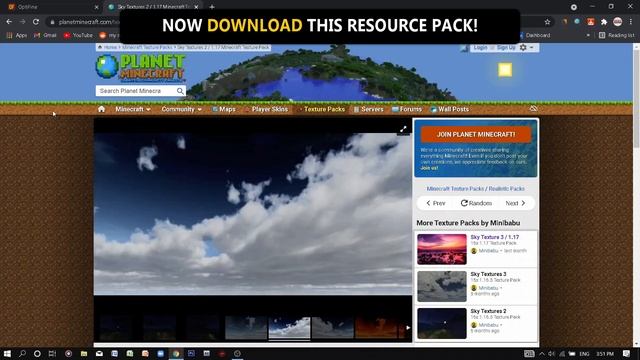The width and height of the screenshot is (640, 360).
Task: Open Cortana from the taskbar
Action: coord(37,353)
